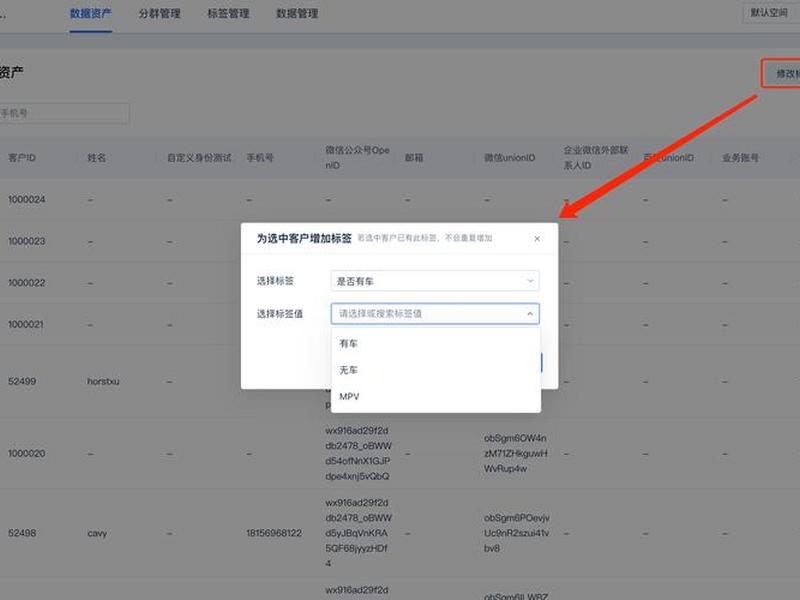Click customer ID 52499
Image resolution: width=800 pixels, height=600 pixels.
pyautogui.click(x=22, y=381)
